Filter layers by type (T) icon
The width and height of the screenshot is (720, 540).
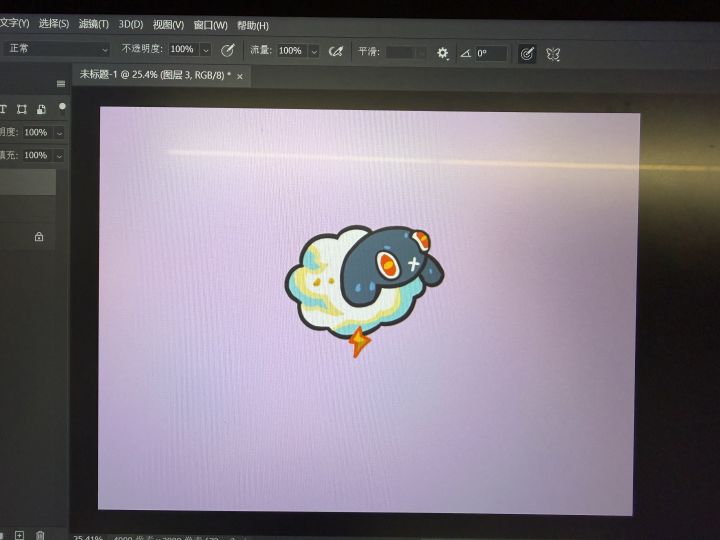[3, 109]
